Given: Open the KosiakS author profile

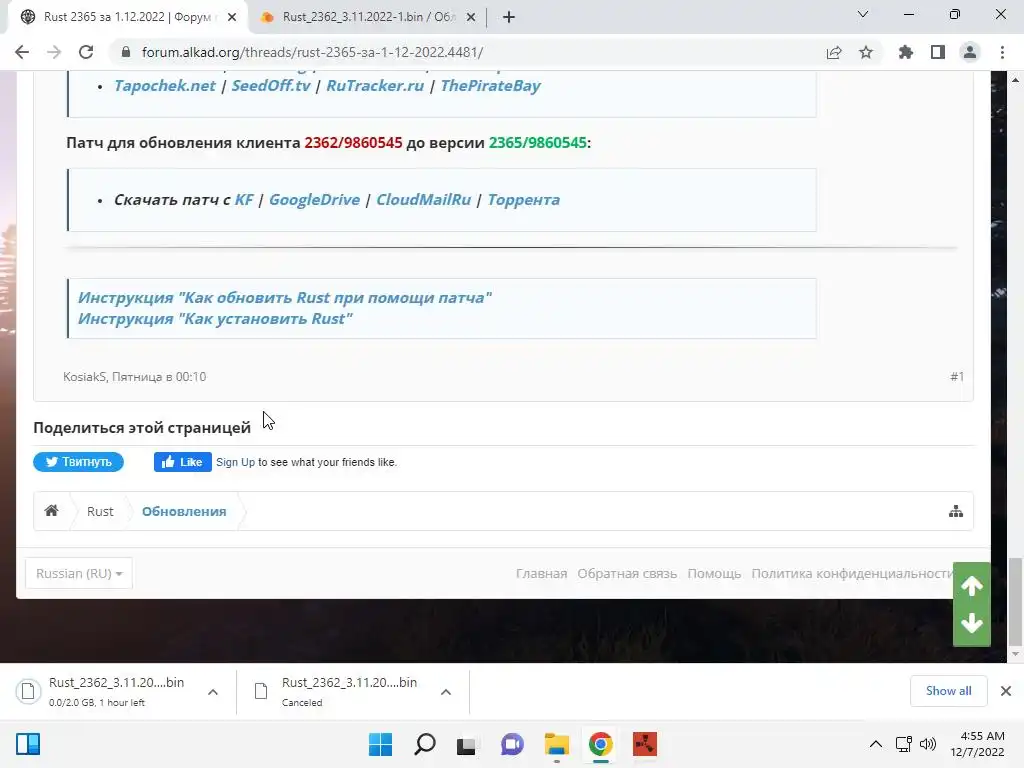Looking at the screenshot, I should [84, 377].
